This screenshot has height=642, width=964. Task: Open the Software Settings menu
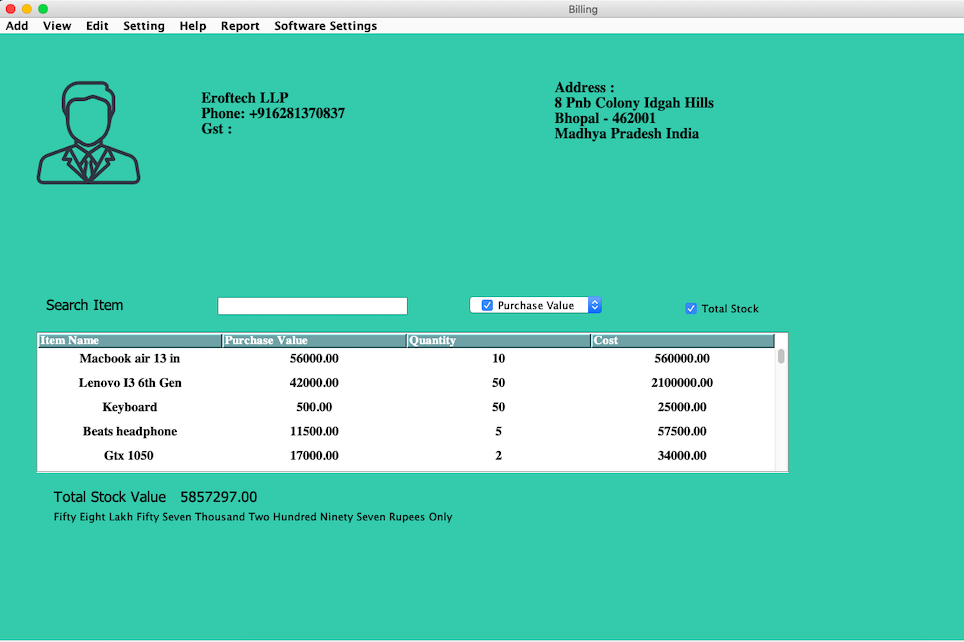point(326,26)
